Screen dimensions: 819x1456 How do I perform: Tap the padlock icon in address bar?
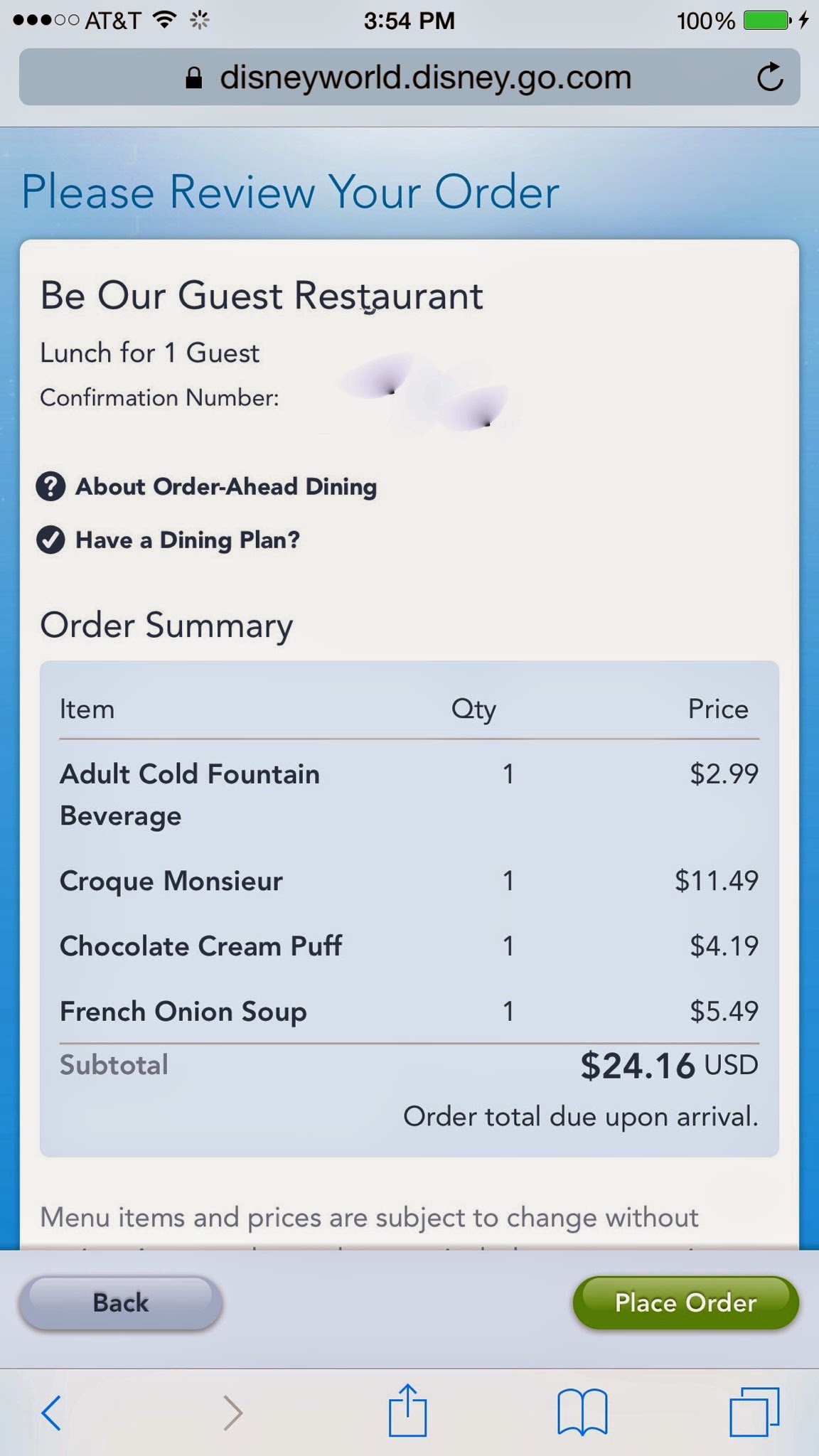193,77
